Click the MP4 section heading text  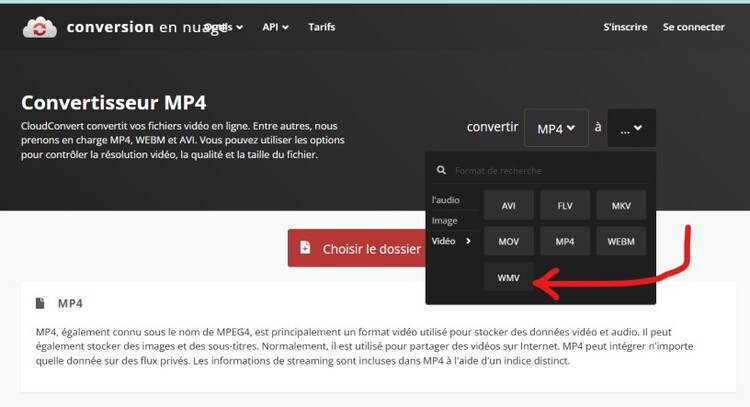(x=70, y=303)
